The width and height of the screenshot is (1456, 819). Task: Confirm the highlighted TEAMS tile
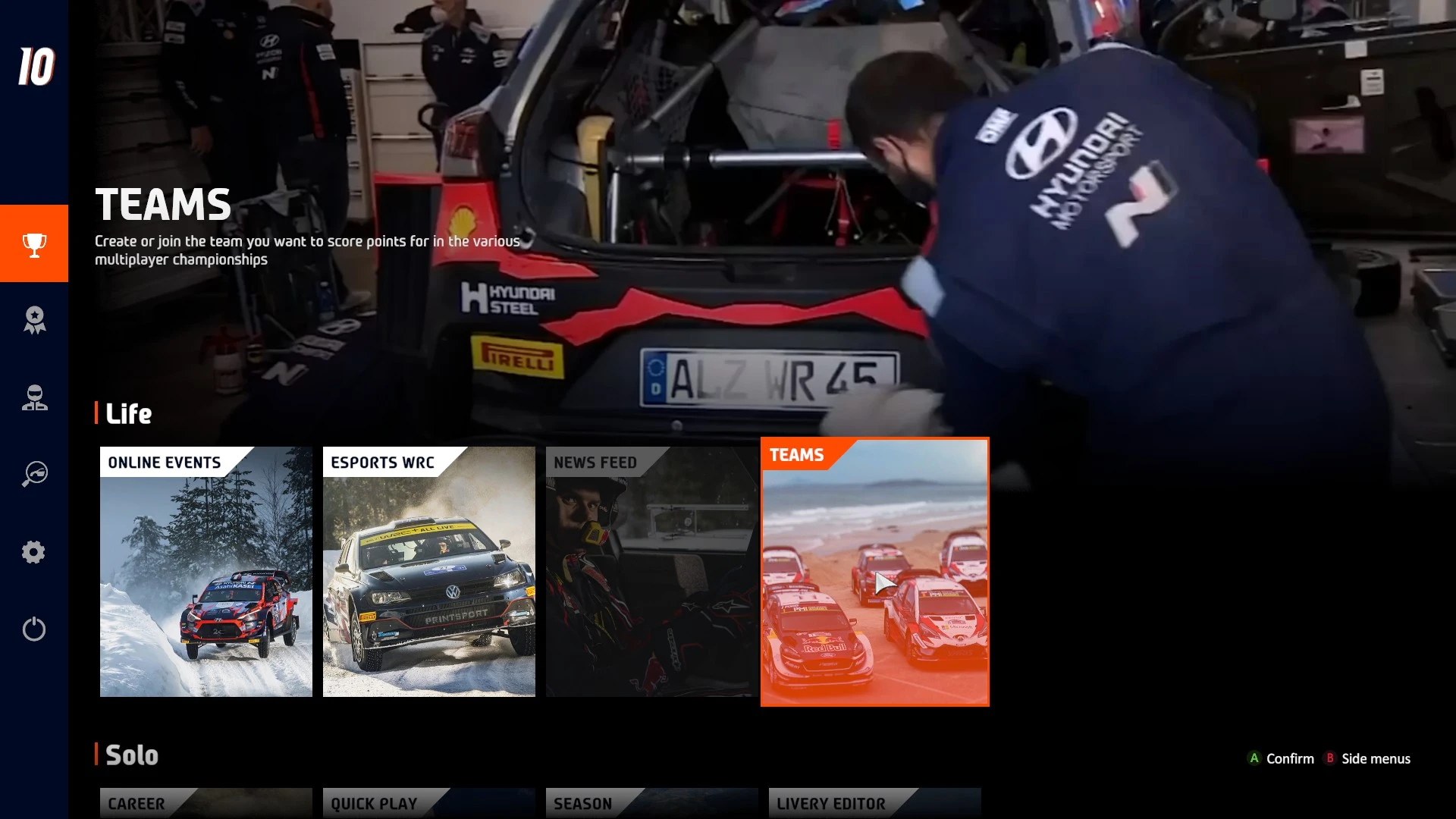tap(874, 573)
